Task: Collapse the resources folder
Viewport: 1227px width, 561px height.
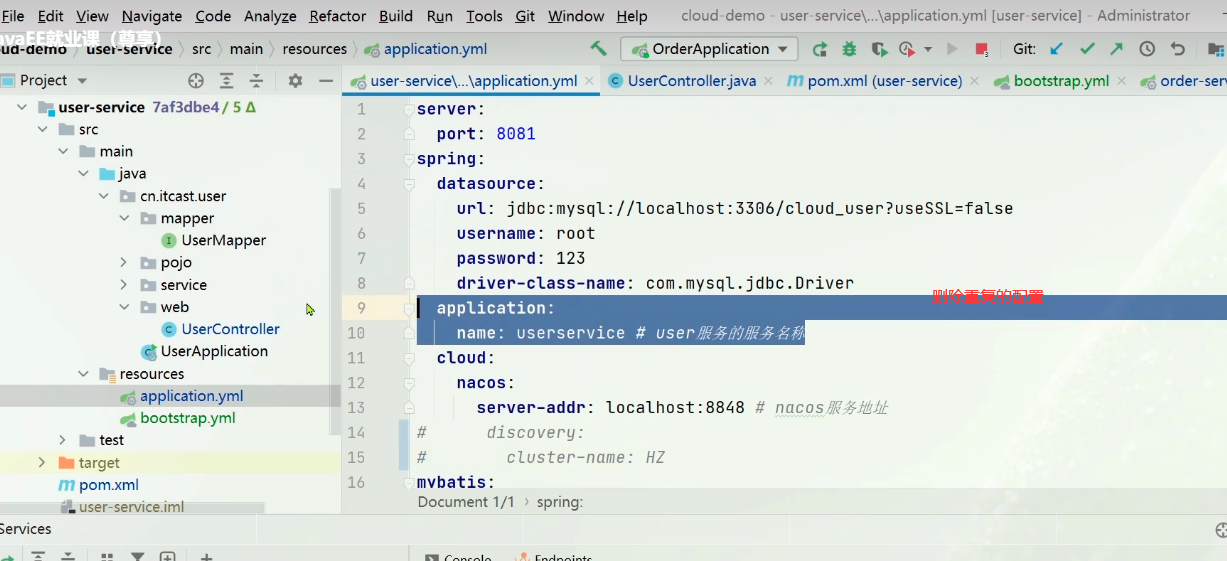Action: point(83,374)
